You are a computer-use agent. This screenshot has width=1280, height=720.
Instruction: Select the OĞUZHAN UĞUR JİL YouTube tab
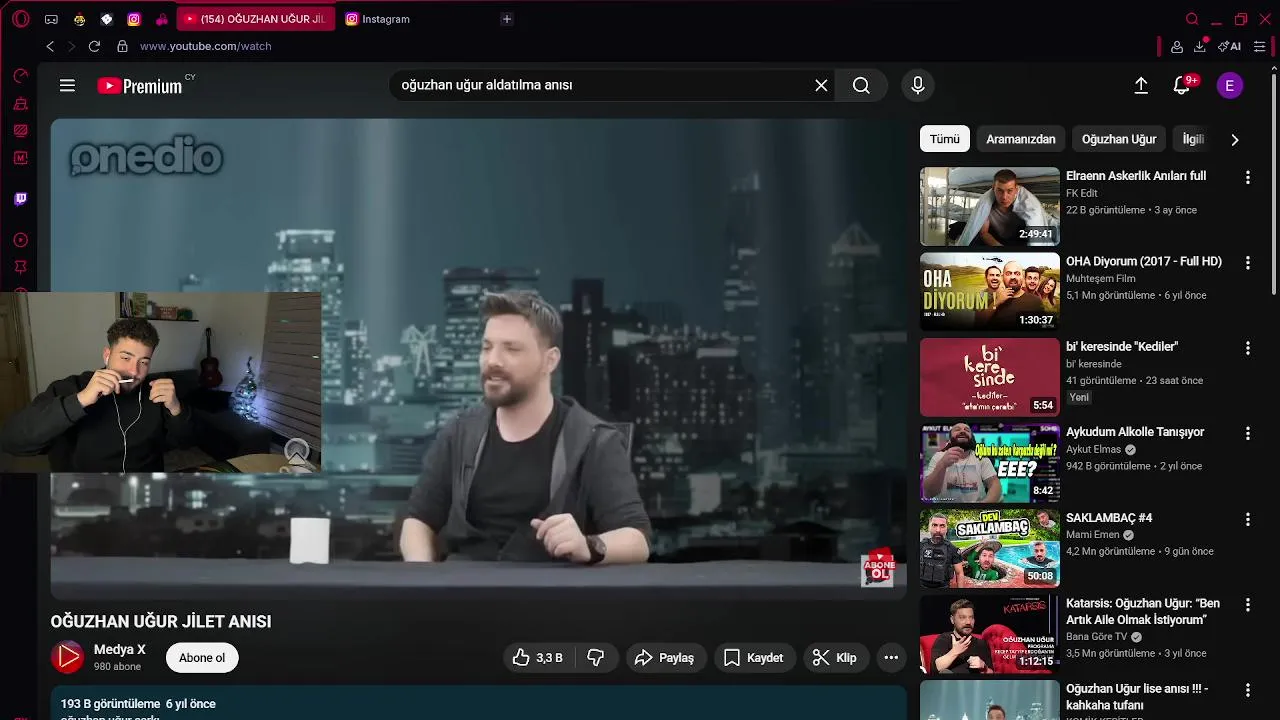click(256, 19)
